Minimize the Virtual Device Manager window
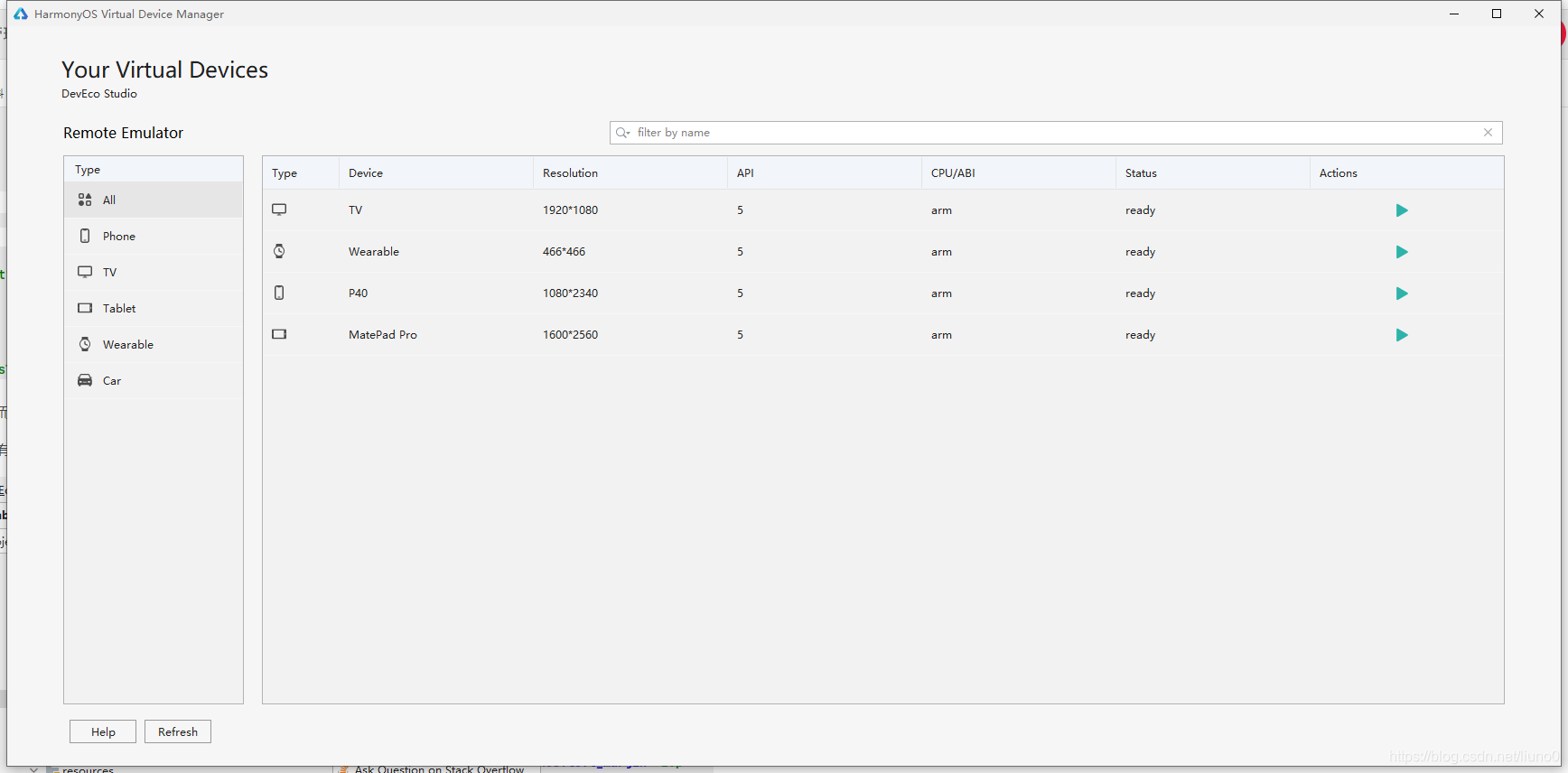The width and height of the screenshot is (1568, 773). pyautogui.click(x=1454, y=14)
